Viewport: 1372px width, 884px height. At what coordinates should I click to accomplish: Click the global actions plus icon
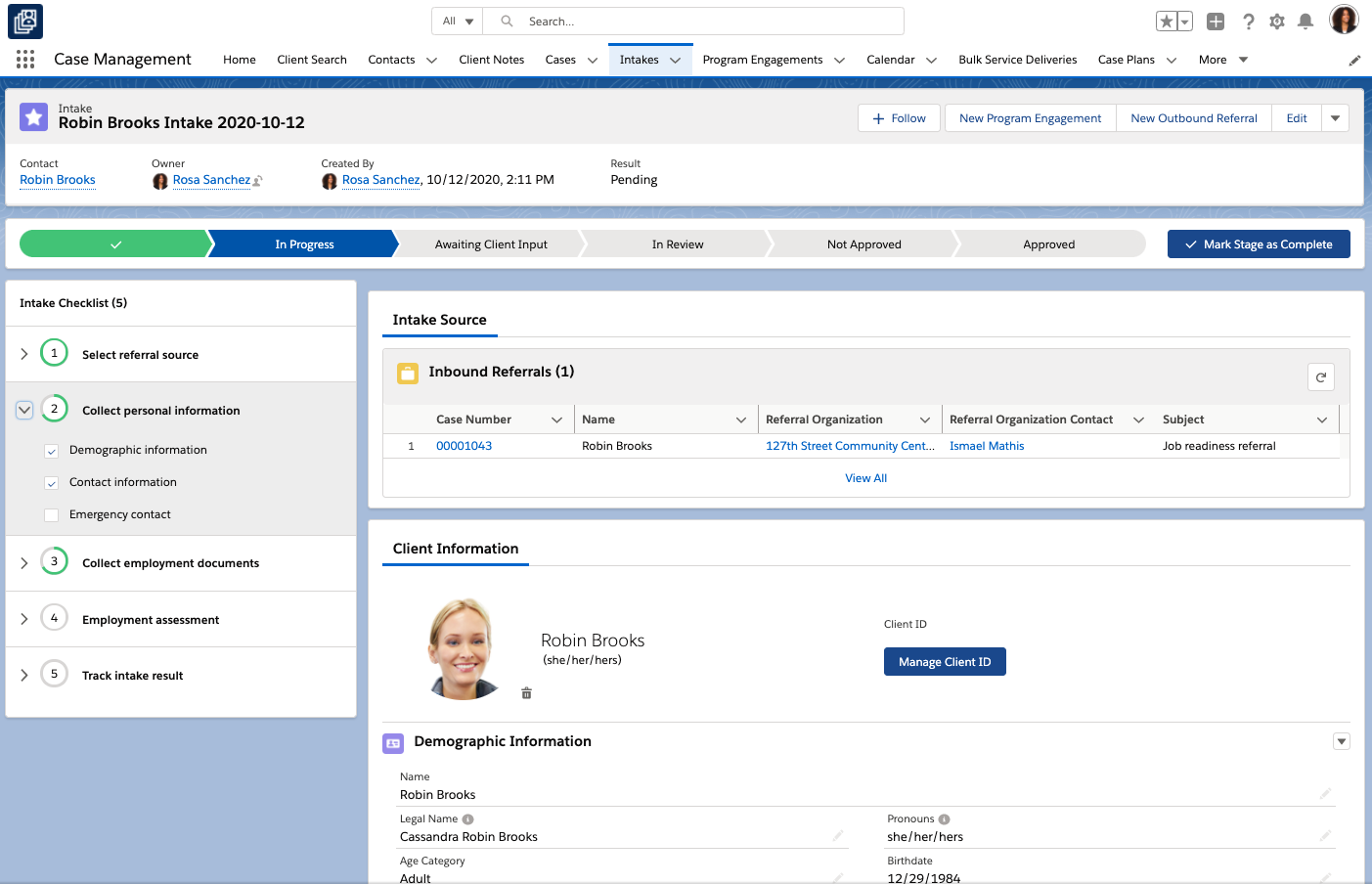tap(1216, 22)
